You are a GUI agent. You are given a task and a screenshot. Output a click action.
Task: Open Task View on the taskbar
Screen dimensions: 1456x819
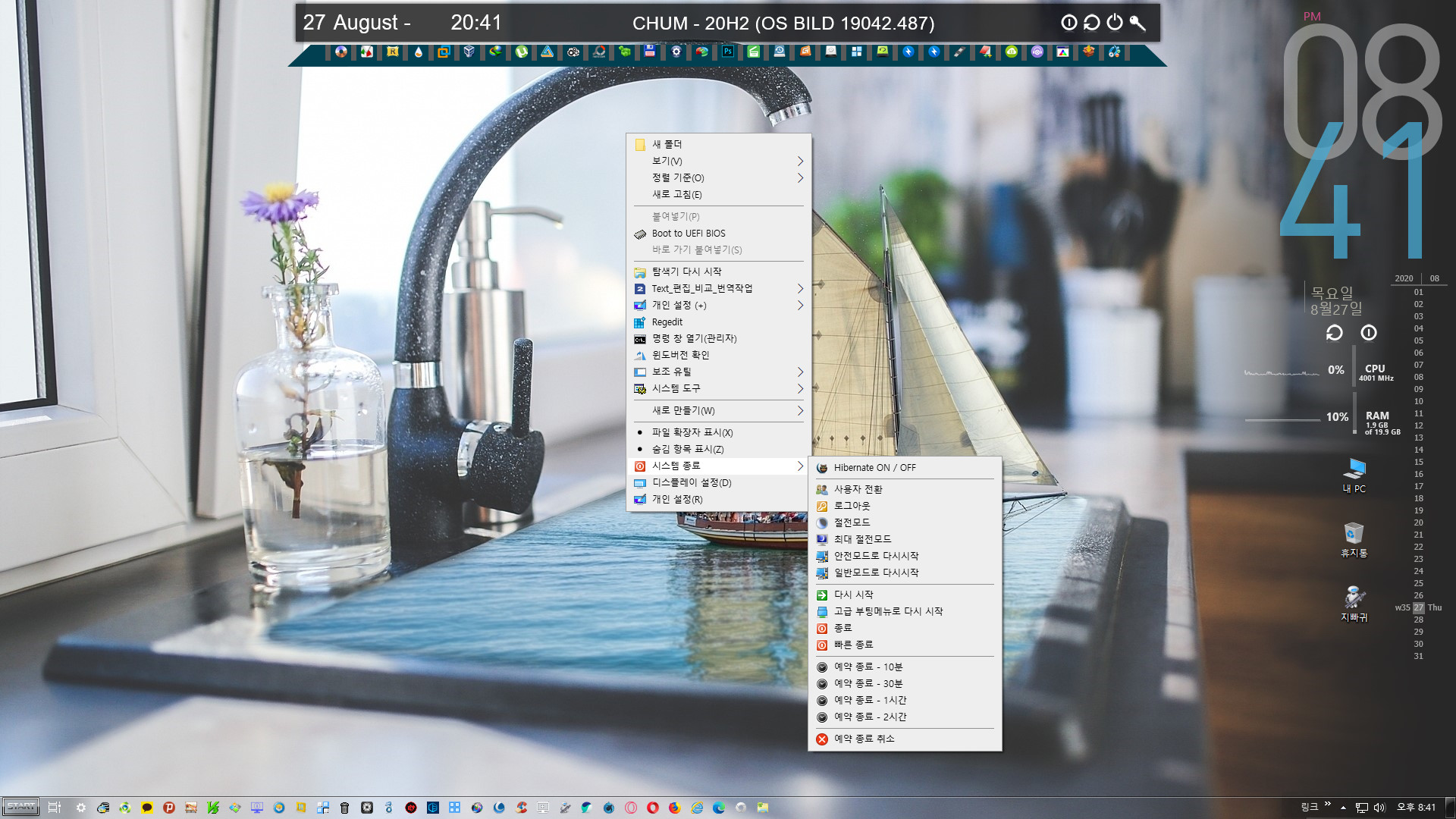[54, 808]
